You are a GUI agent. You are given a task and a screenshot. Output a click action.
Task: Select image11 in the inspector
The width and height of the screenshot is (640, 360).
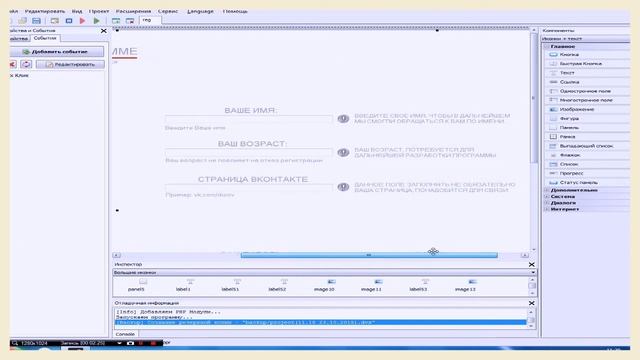tap(371, 285)
